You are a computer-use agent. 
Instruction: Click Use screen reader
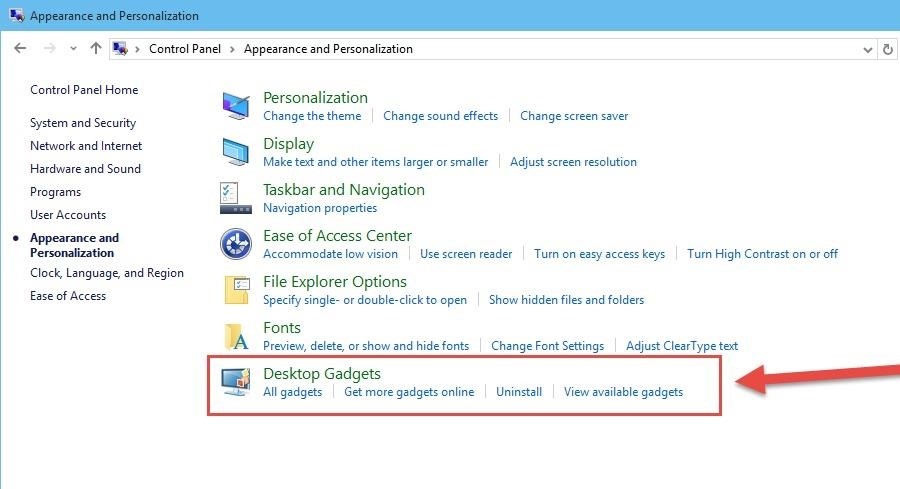pyautogui.click(x=466, y=254)
